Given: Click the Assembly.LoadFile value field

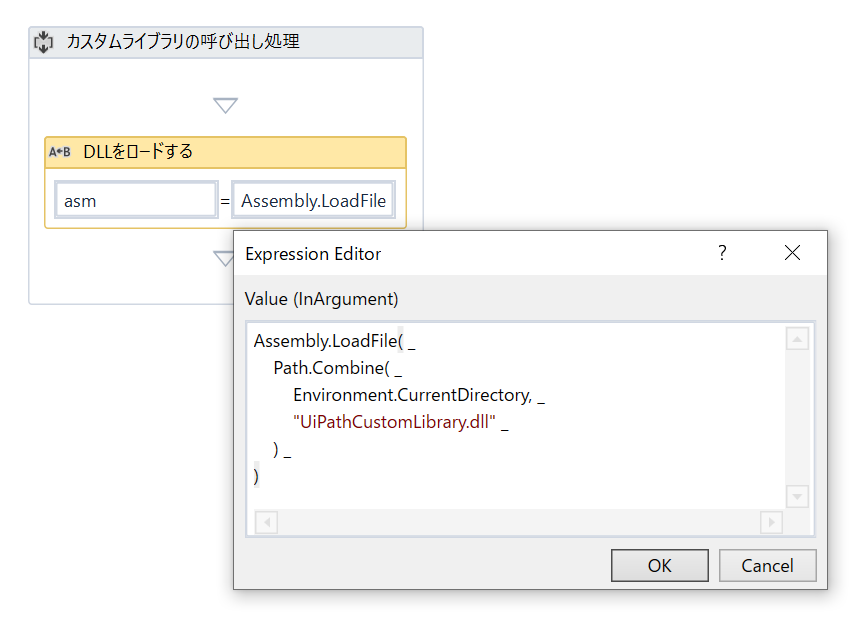Looking at the screenshot, I should (313, 200).
